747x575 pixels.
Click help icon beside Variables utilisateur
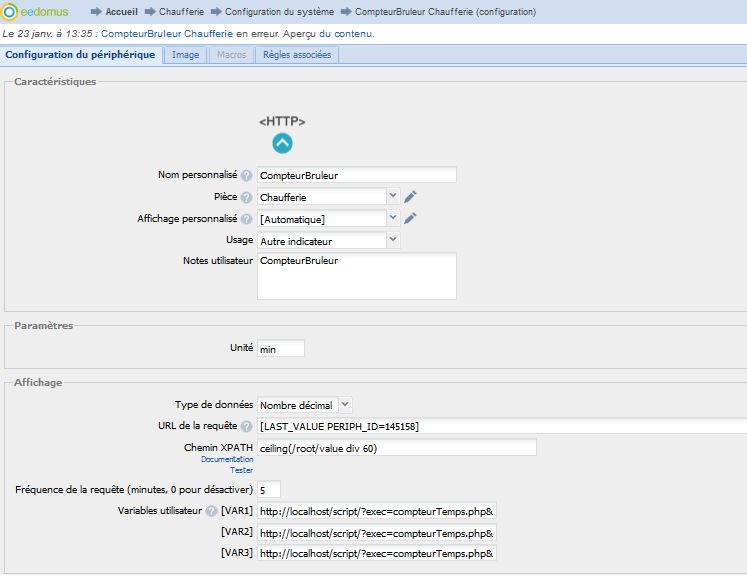[211, 511]
